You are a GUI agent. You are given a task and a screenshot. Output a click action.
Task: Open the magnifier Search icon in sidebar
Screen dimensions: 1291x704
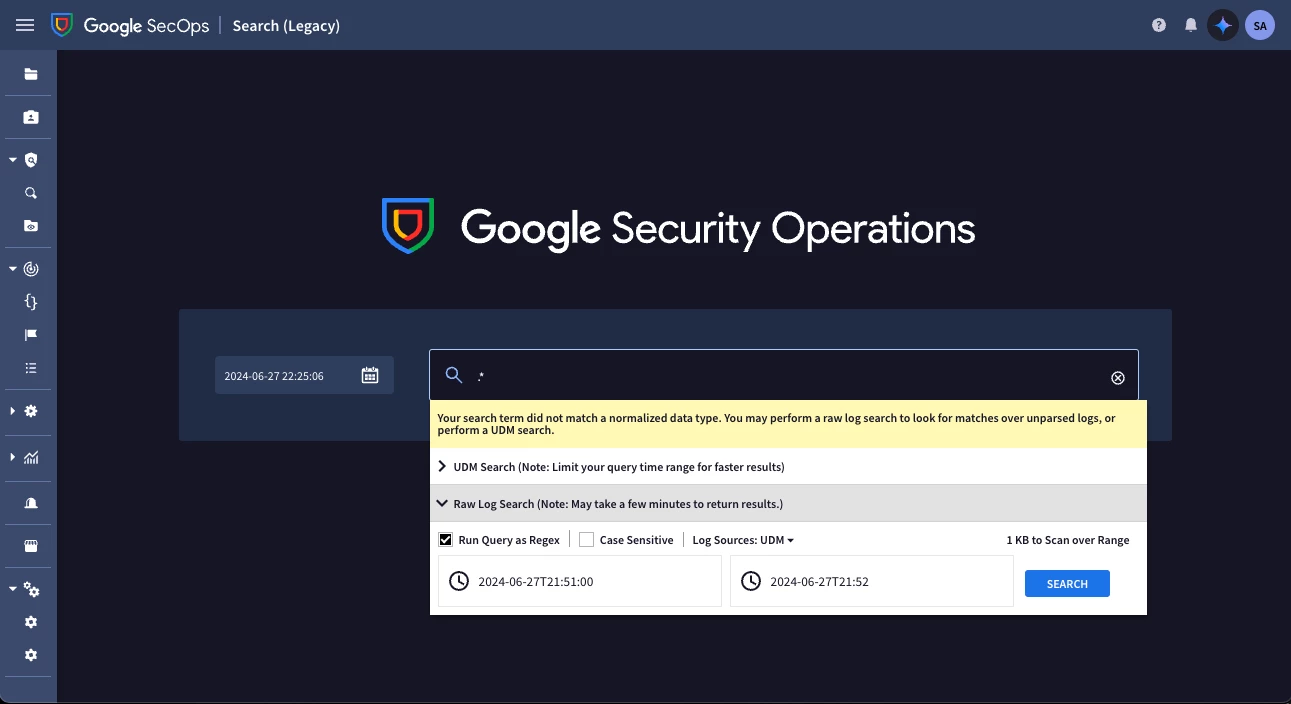click(31, 193)
